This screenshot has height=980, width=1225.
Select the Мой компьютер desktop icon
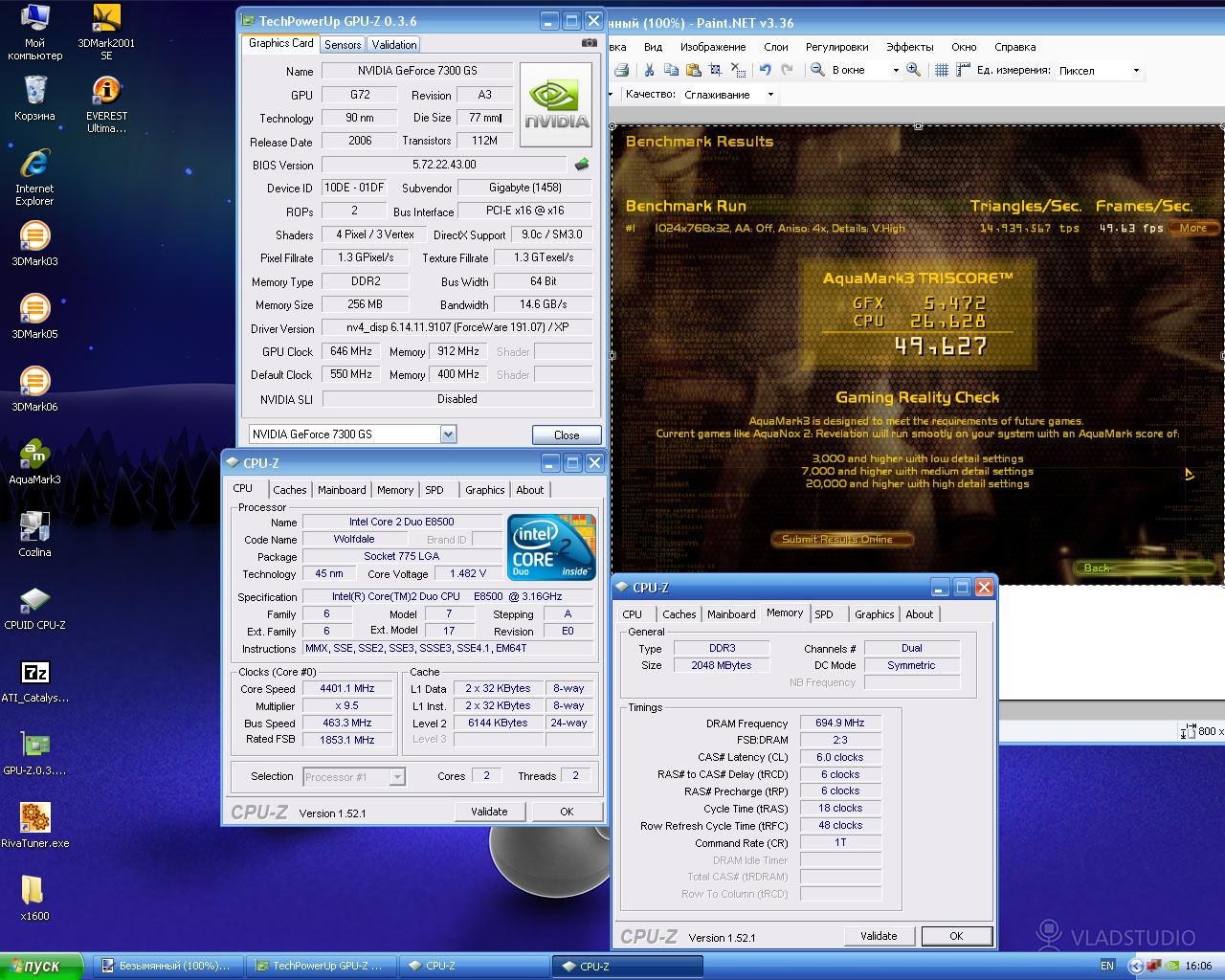[34, 33]
